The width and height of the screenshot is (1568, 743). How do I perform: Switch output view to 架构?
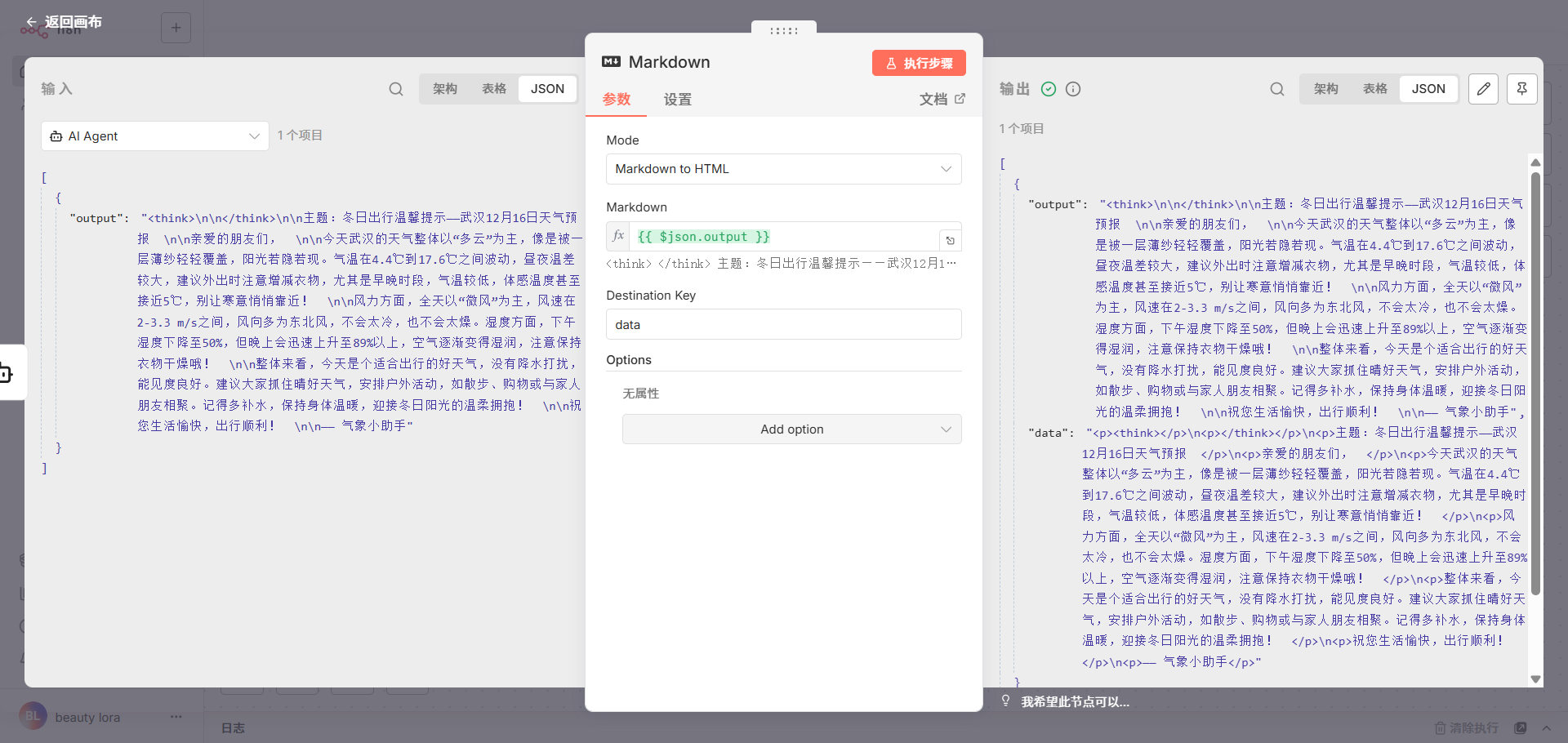1326,89
